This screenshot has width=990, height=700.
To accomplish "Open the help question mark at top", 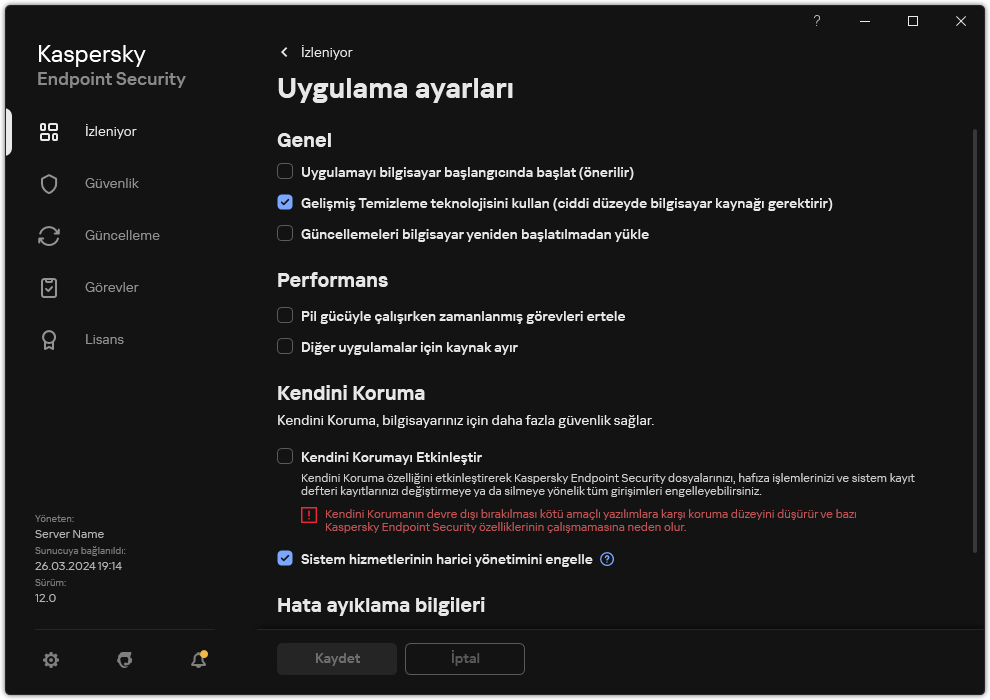I will [x=816, y=21].
